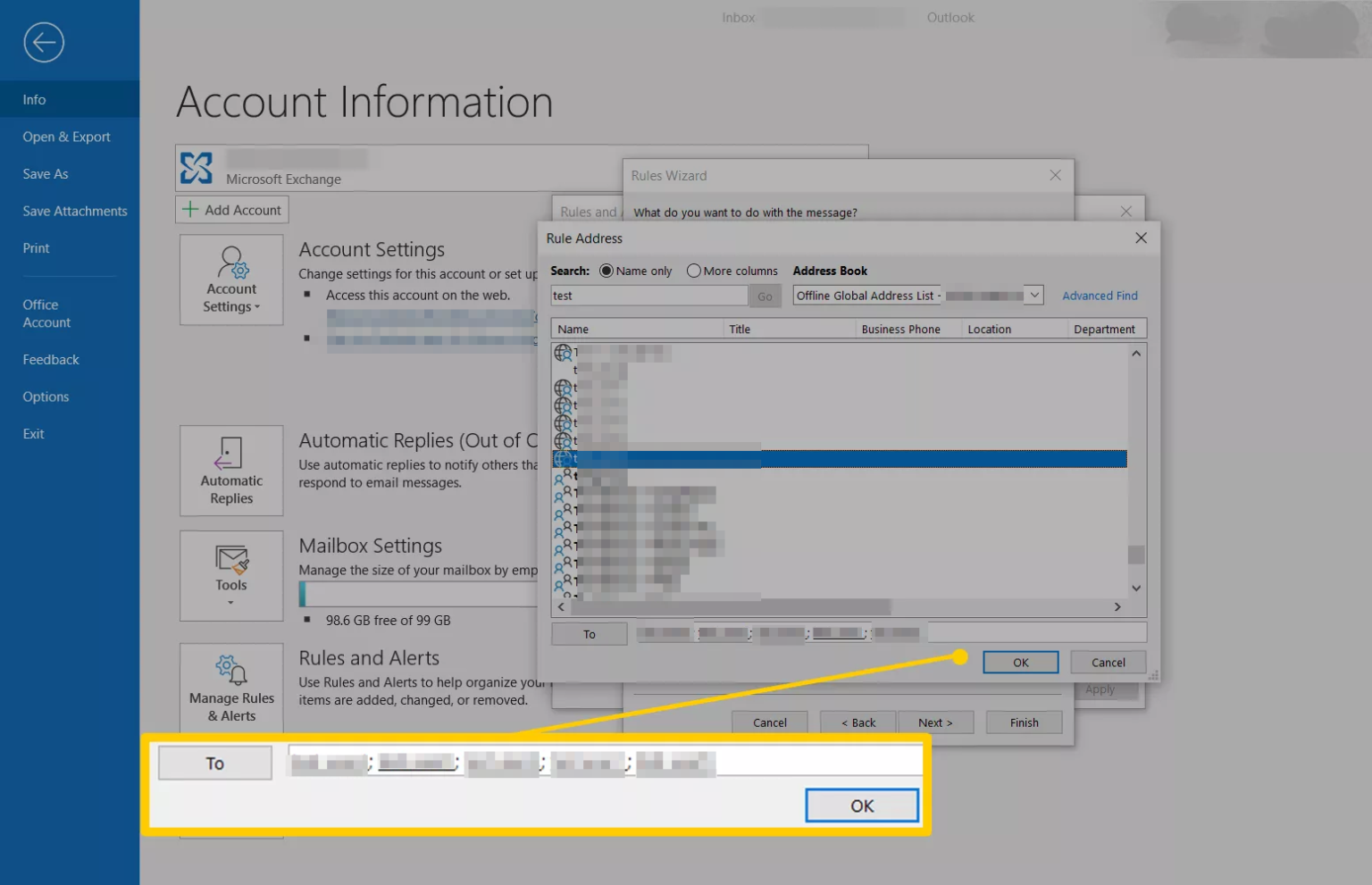
Task: Click the To button in Rule Address
Action: 590,634
